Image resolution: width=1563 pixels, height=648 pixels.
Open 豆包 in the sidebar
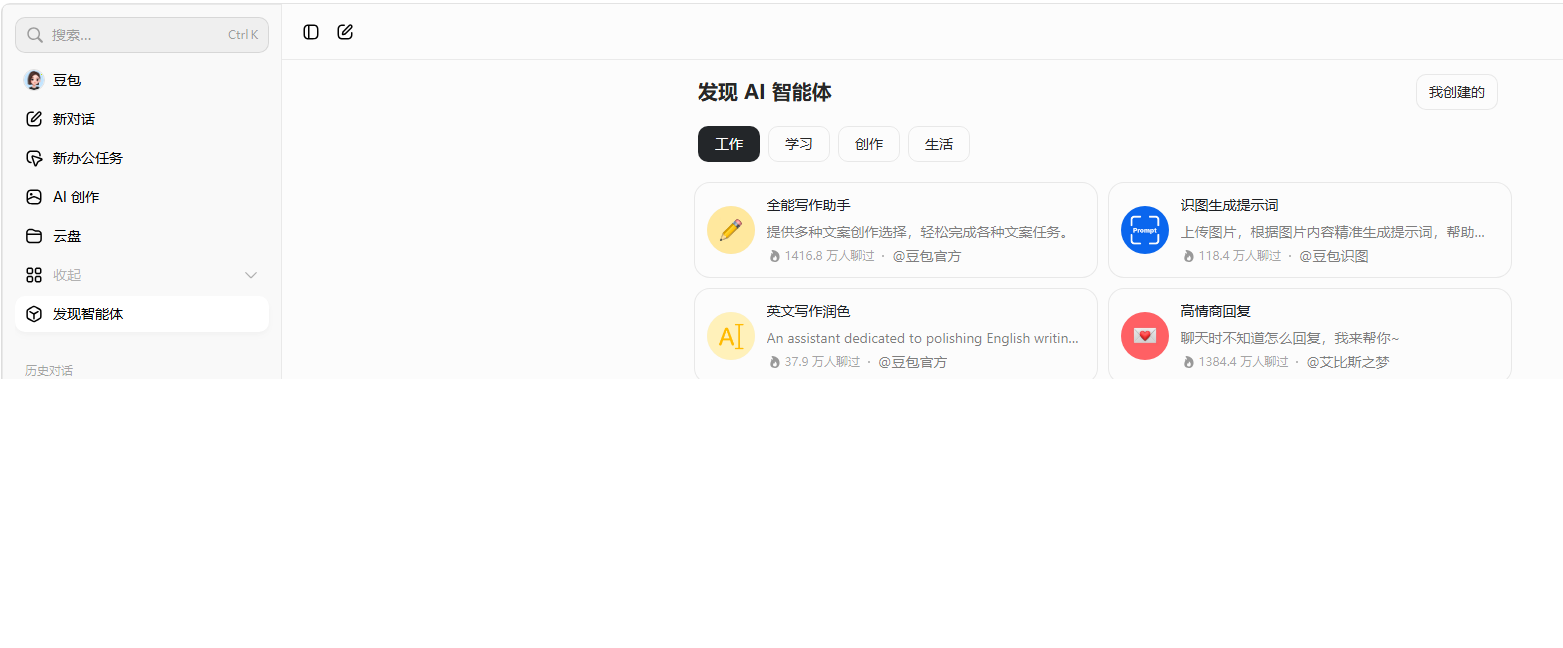pyautogui.click(x=142, y=80)
